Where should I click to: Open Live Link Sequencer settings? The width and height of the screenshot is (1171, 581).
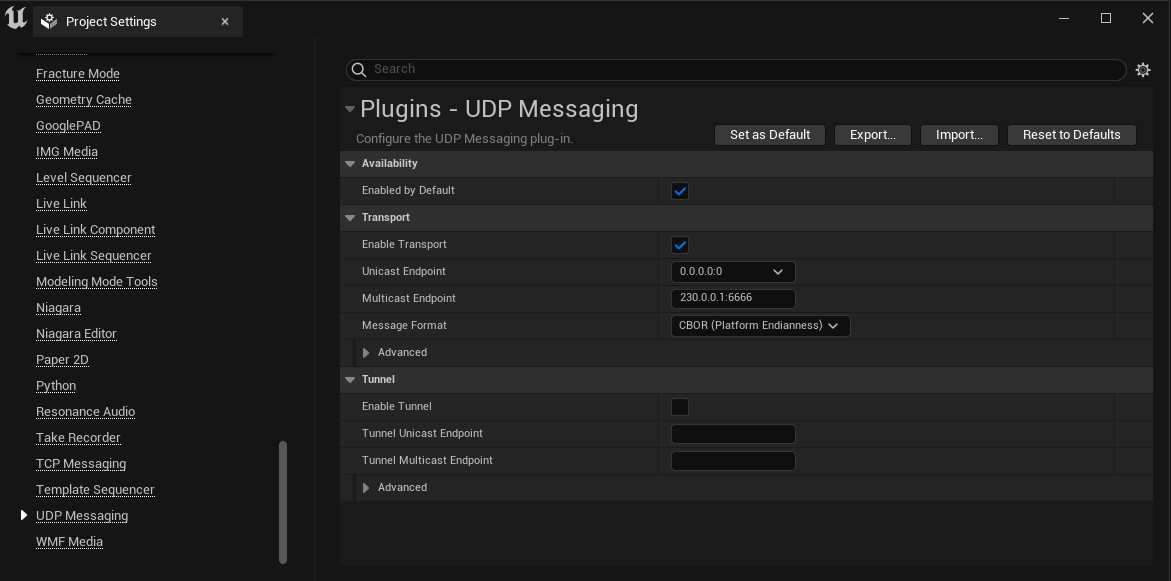93,256
